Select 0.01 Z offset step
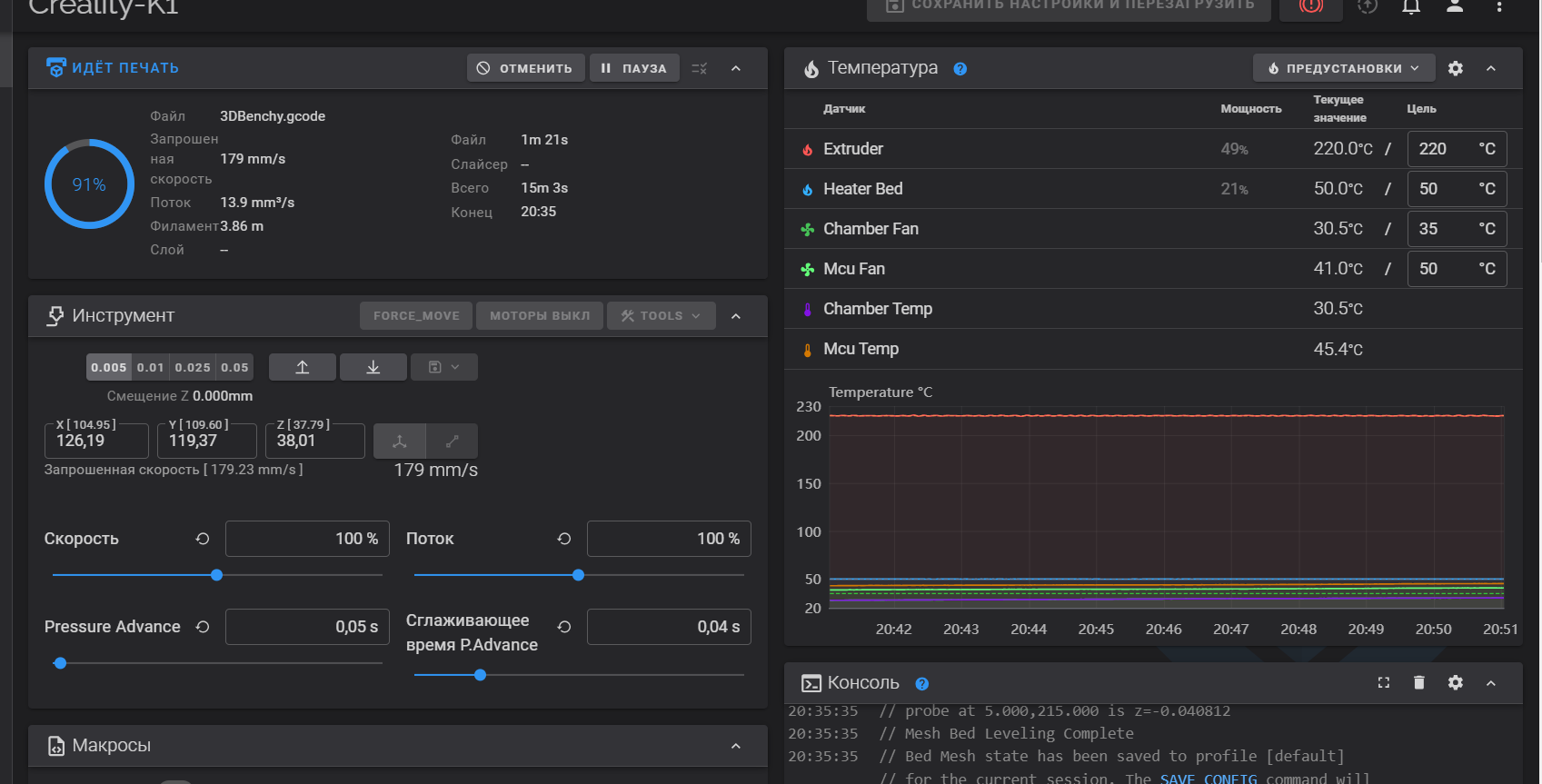The height and width of the screenshot is (784, 1542). 151,367
